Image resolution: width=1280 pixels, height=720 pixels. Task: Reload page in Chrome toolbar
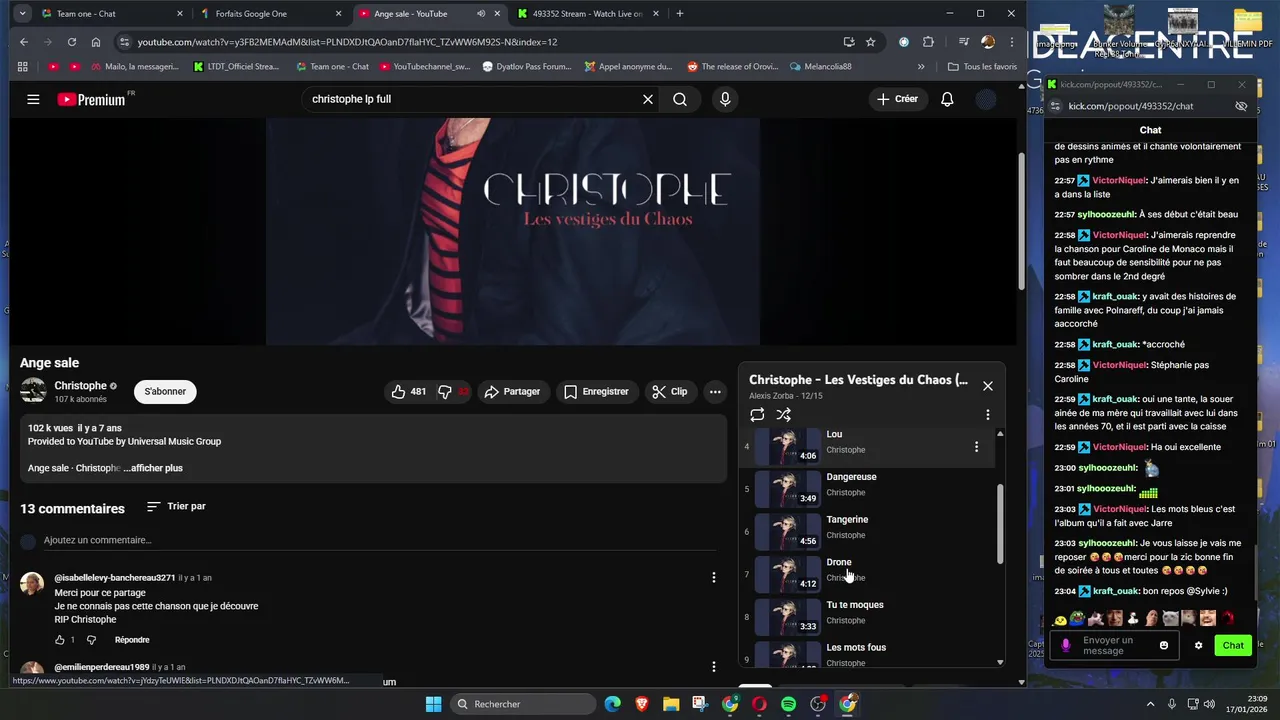click(72, 42)
